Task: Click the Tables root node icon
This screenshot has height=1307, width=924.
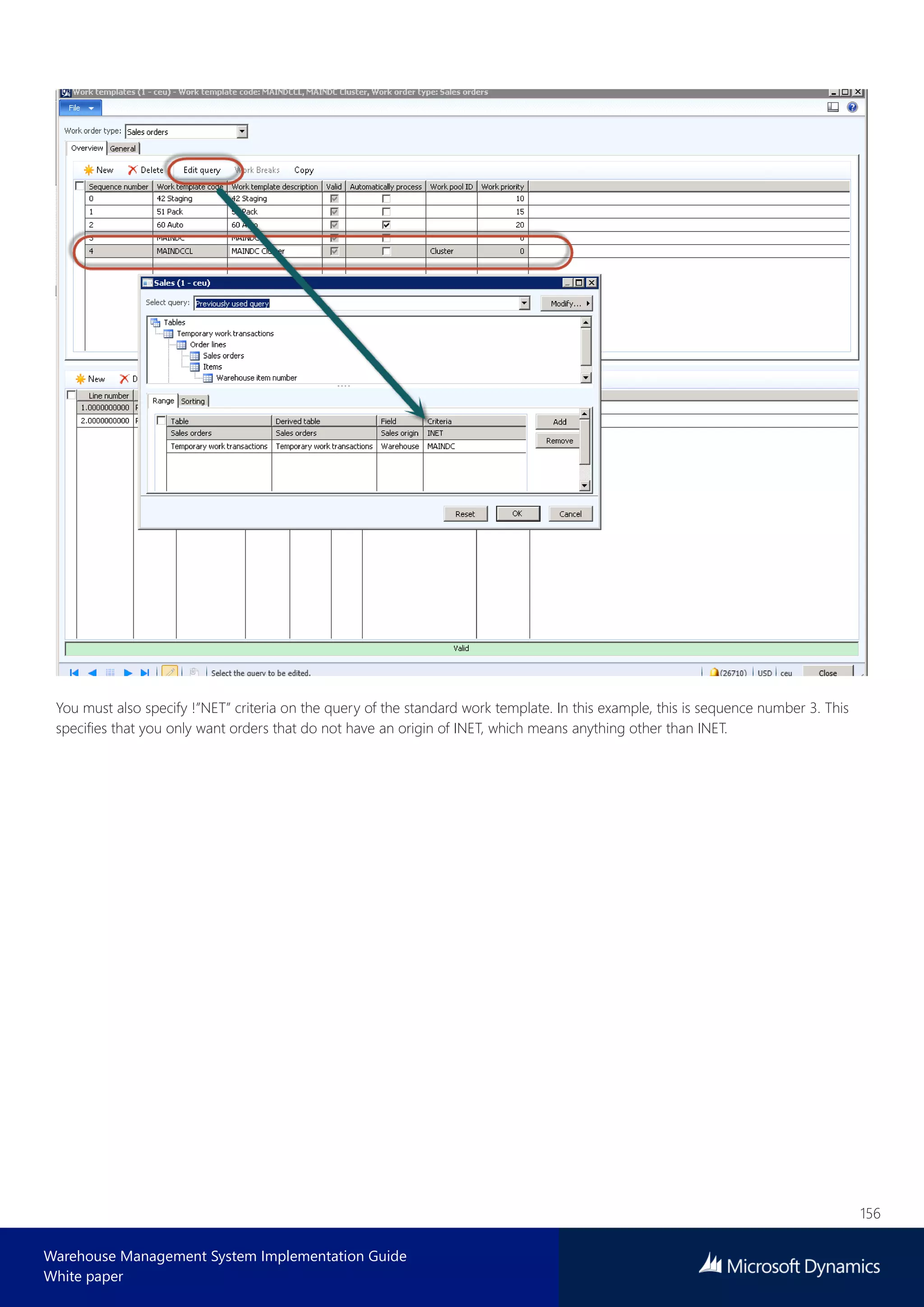Action: [x=155, y=322]
